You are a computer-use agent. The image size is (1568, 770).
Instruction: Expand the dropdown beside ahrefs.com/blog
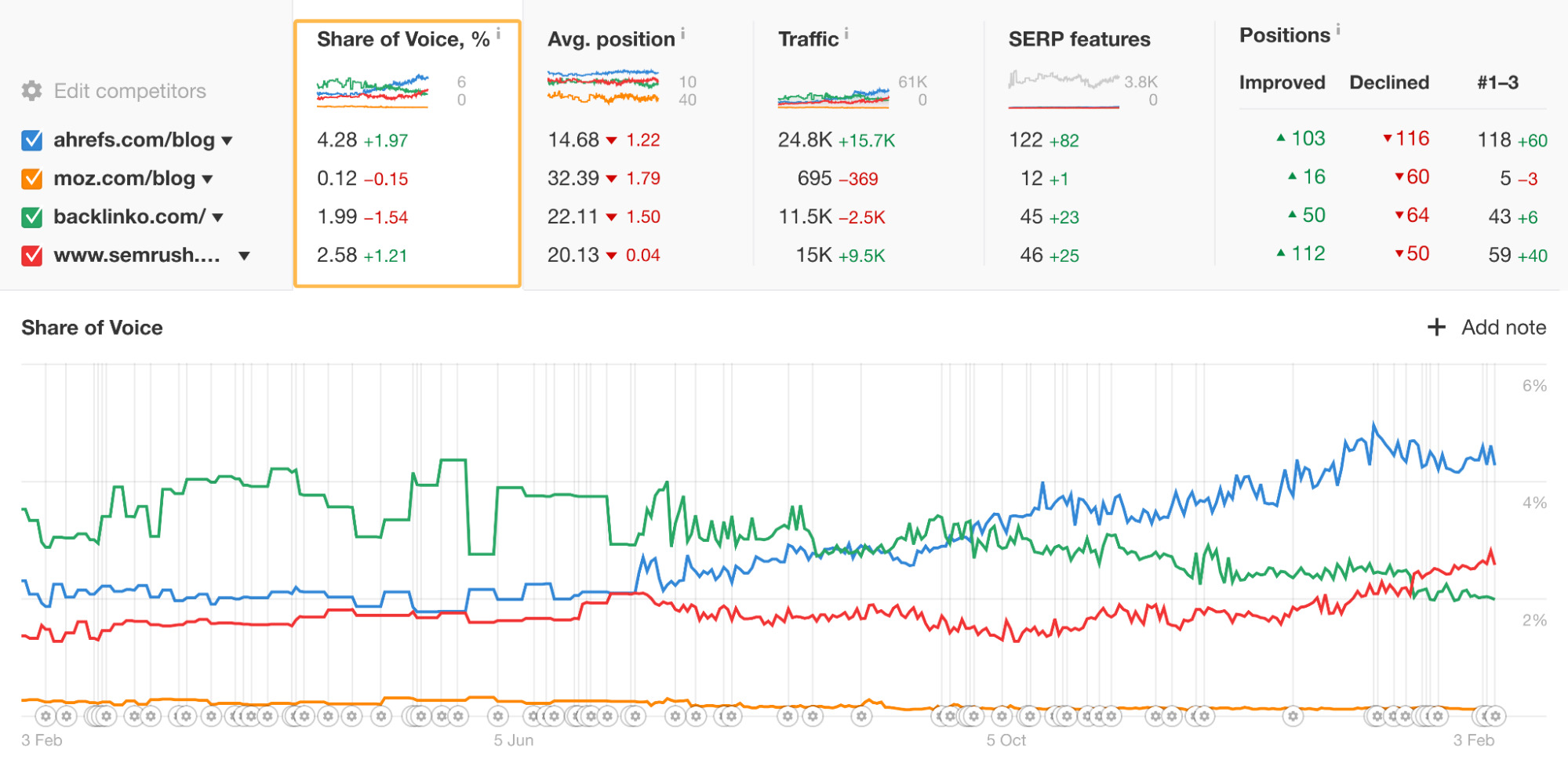[227, 141]
